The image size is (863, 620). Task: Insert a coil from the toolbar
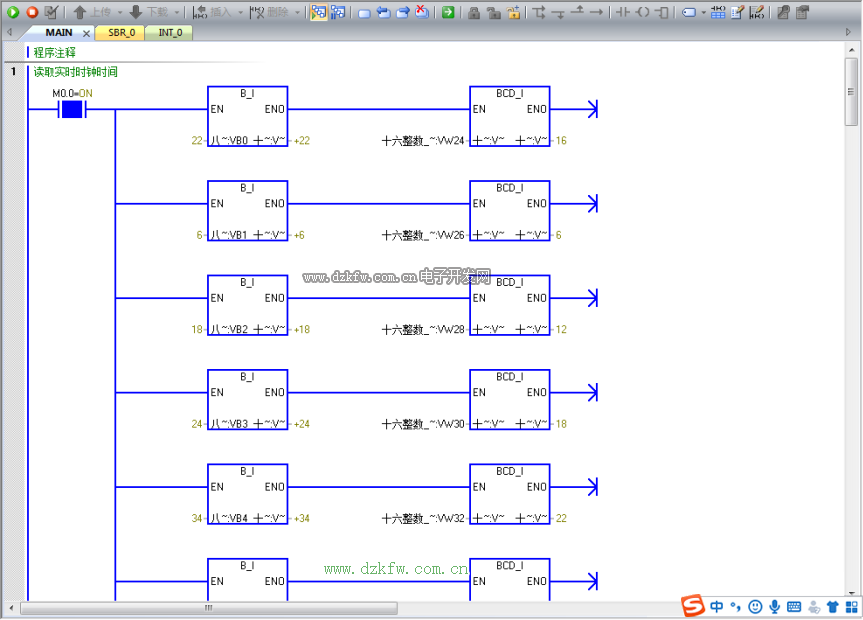pyautogui.click(x=642, y=12)
